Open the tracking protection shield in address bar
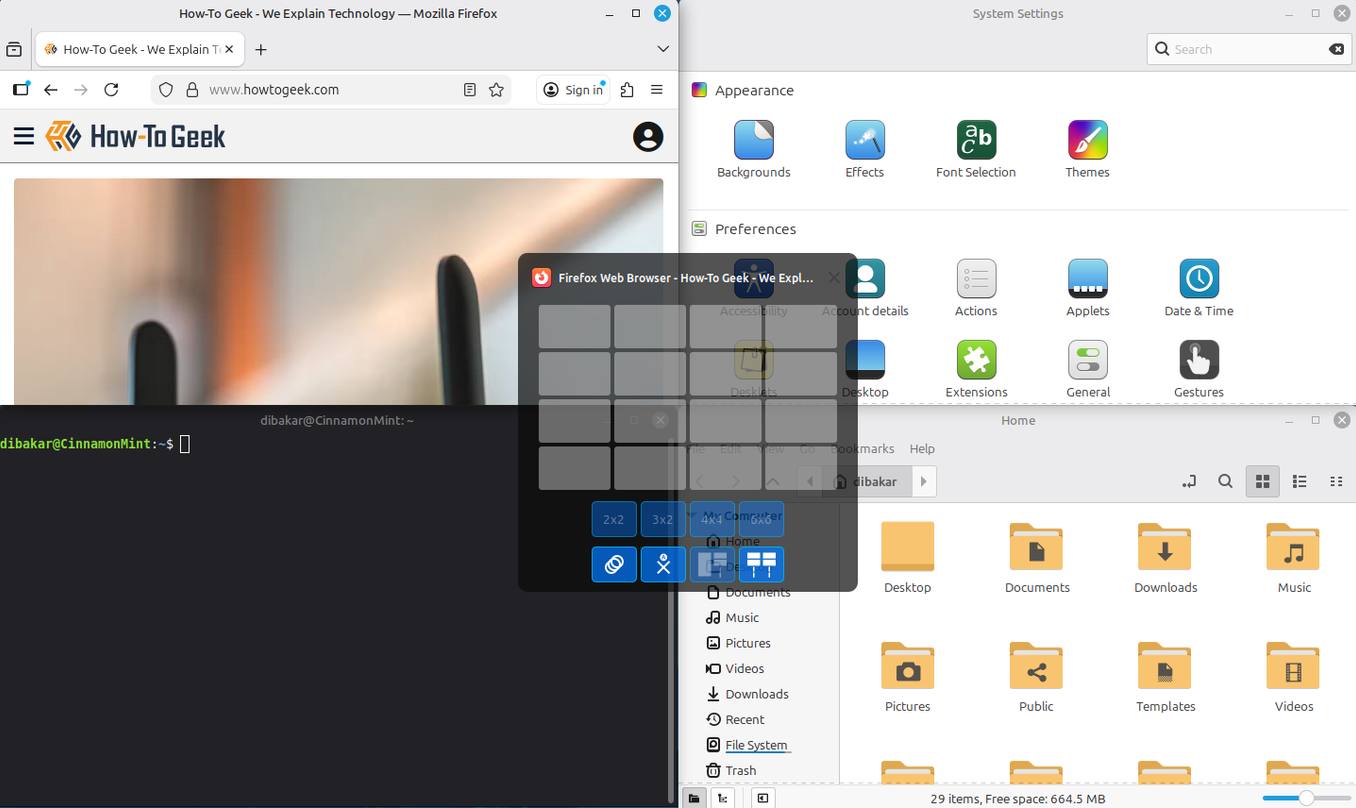The height and width of the screenshot is (808, 1356). click(167, 90)
